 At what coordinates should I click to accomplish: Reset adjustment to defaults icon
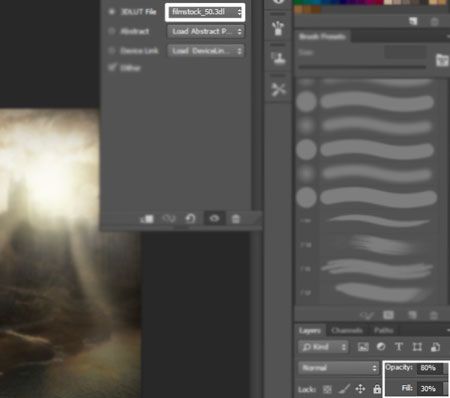[190, 219]
